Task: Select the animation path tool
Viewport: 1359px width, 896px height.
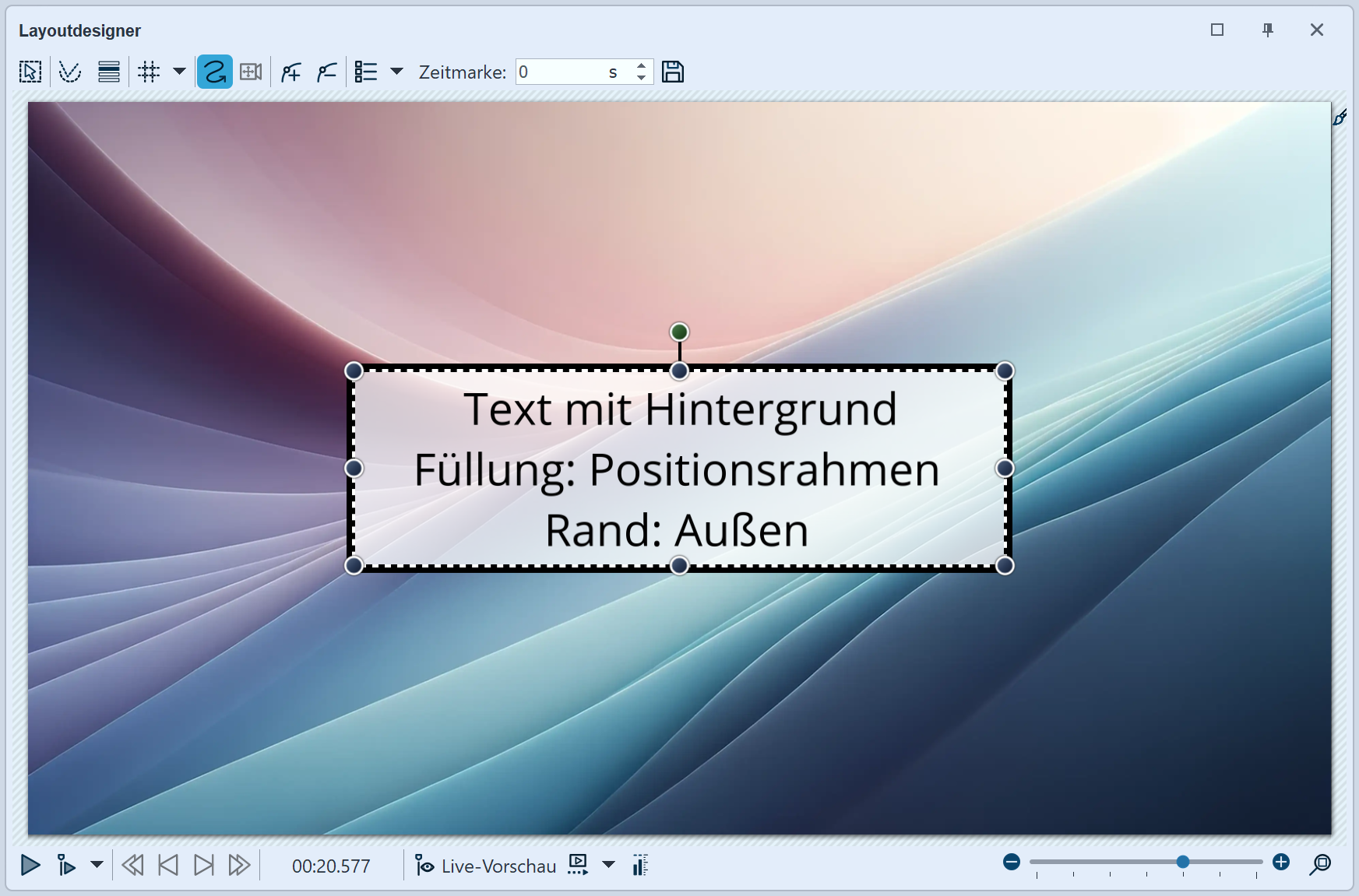Action: pos(214,71)
